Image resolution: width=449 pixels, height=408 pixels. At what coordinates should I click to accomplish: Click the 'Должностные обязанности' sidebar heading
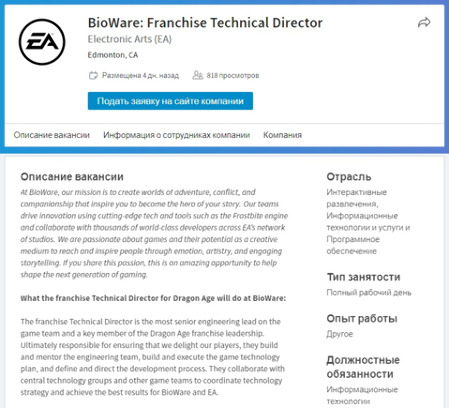coord(363,367)
